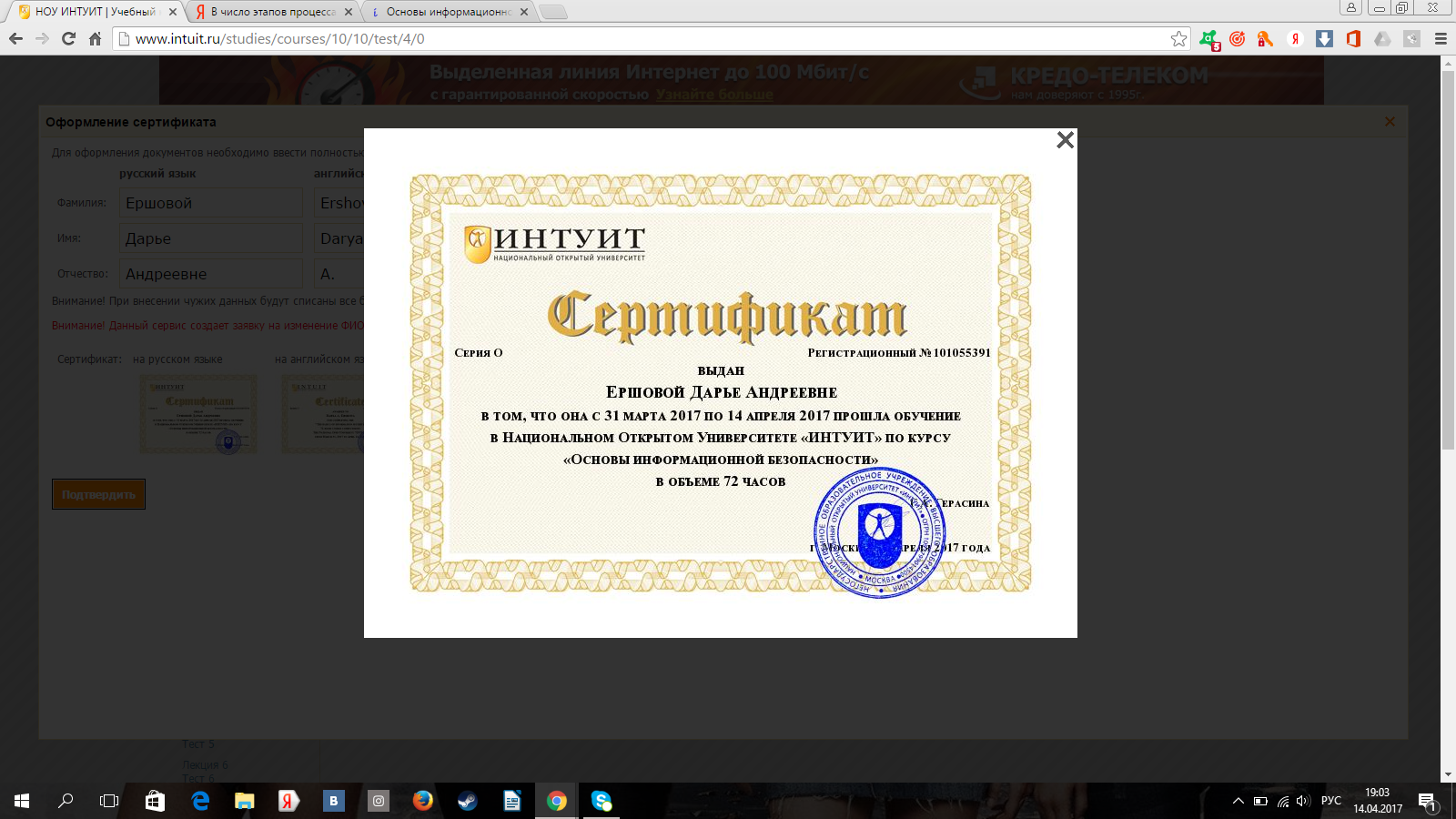Click the Фамилия field containing Ершовой
Viewport: 1456px width, 819px height.
(x=211, y=203)
